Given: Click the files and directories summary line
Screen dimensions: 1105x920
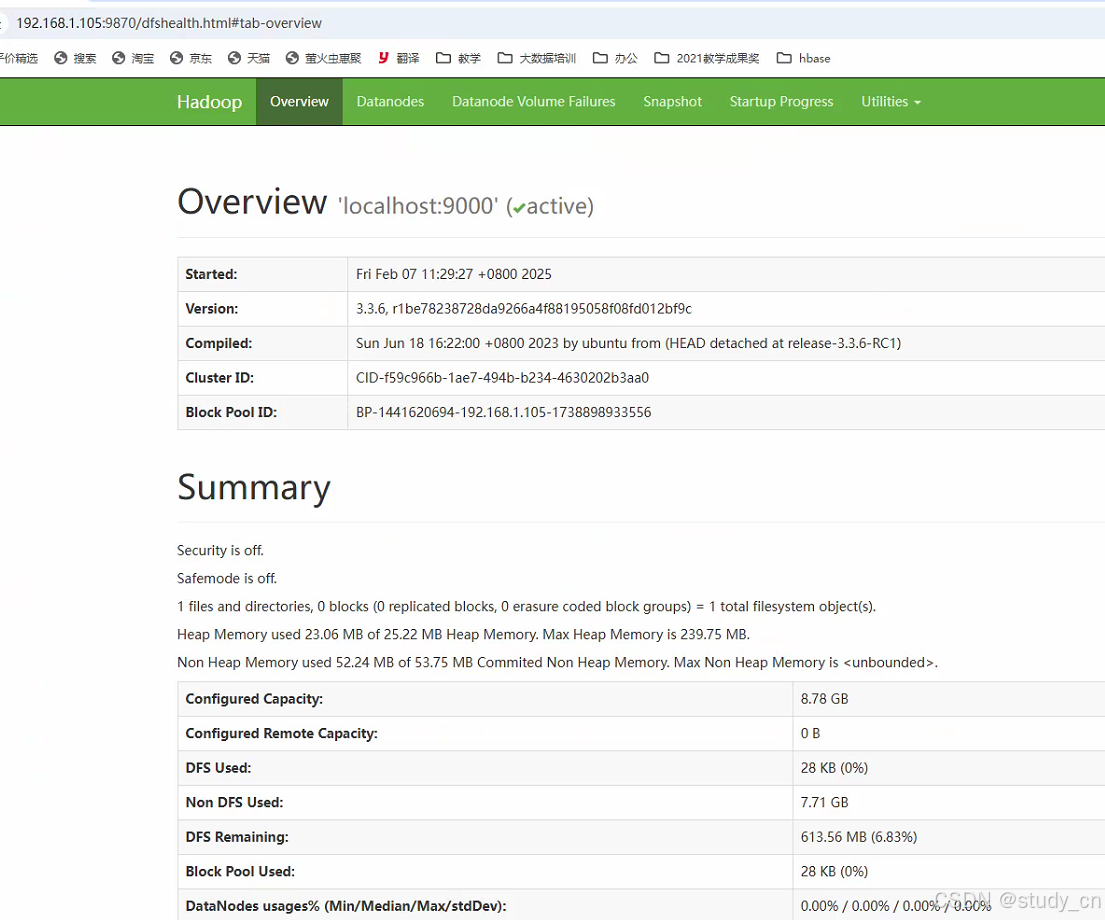Looking at the screenshot, I should [x=526, y=607].
